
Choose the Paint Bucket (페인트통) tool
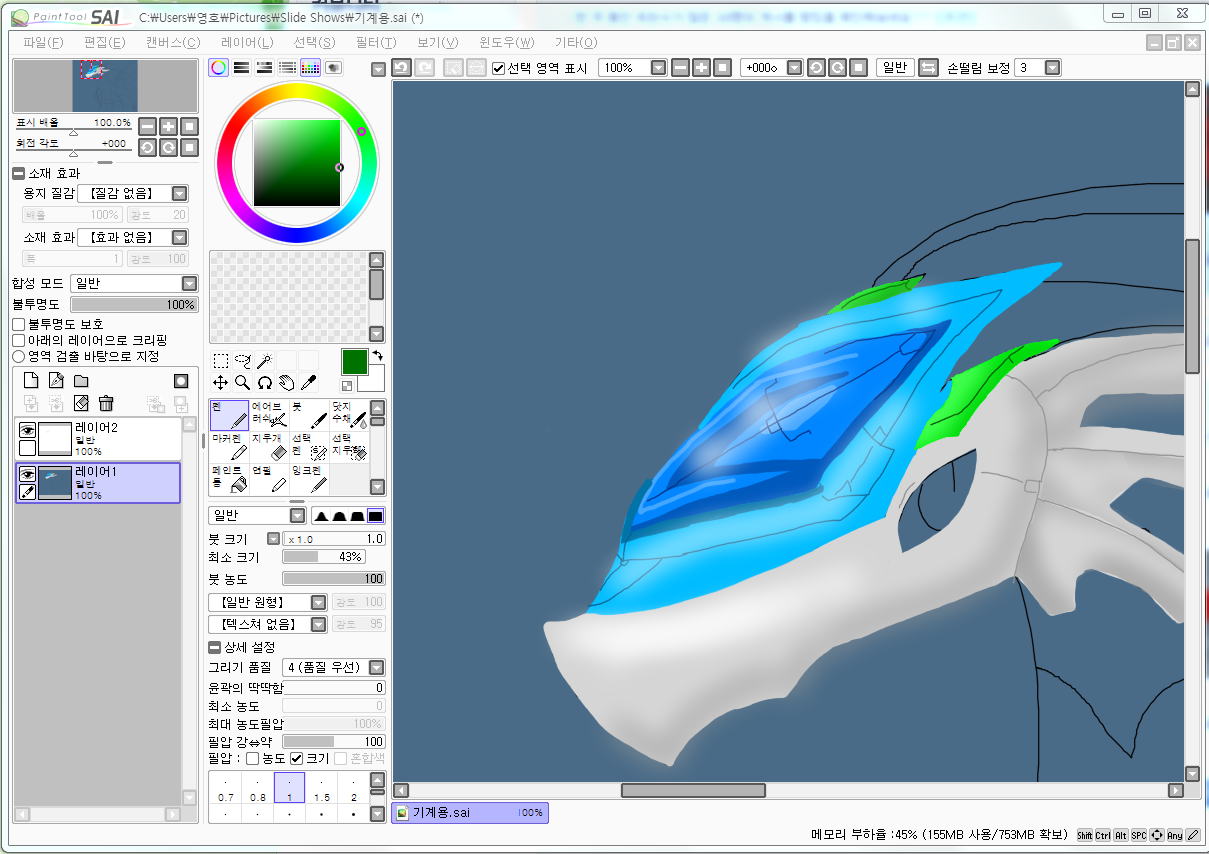[x=229, y=478]
